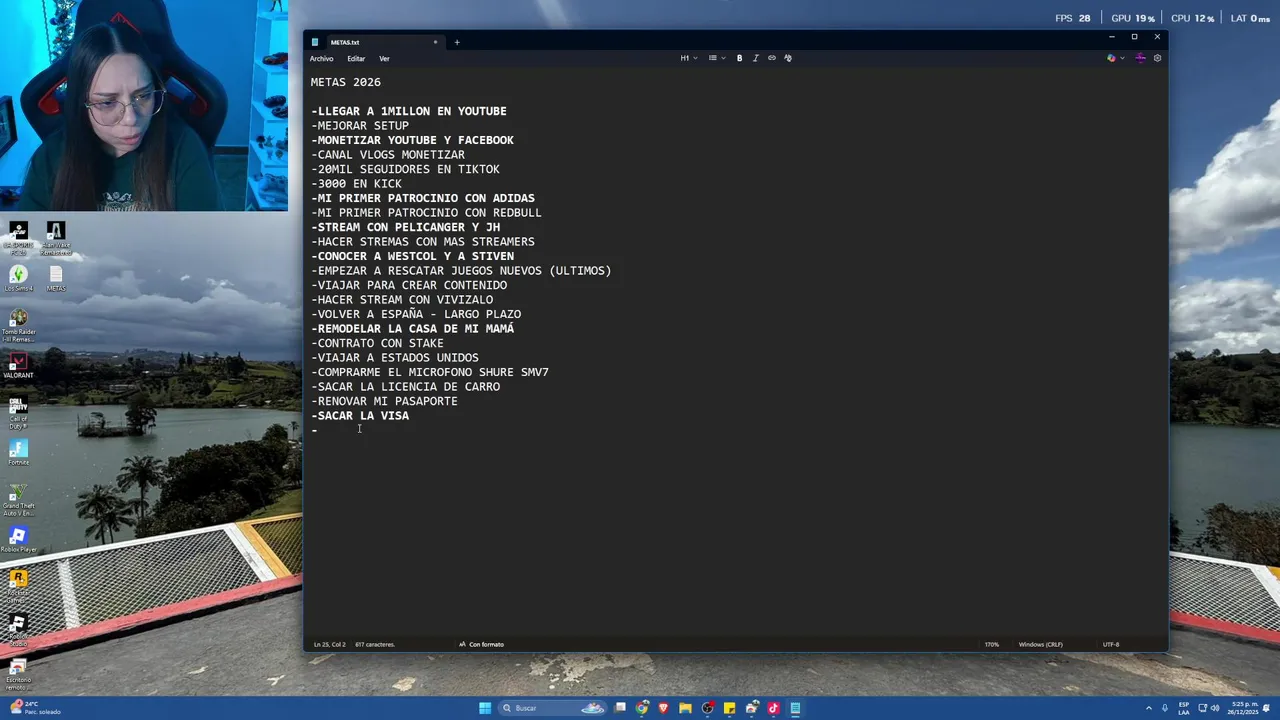The width and height of the screenshot is (1280, 720).
Task: Select the VALORANT desktop icon
Action: coord(18,366)
